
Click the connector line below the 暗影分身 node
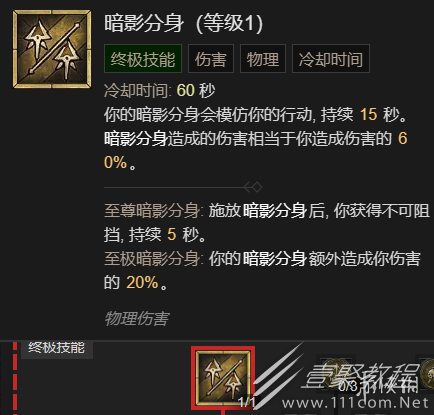[223, 412]
